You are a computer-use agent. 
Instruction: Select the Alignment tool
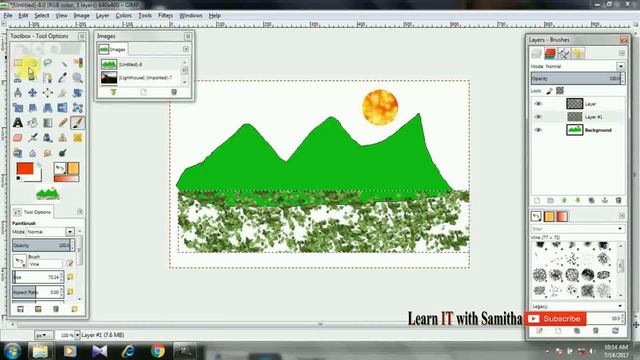(48, 93)
